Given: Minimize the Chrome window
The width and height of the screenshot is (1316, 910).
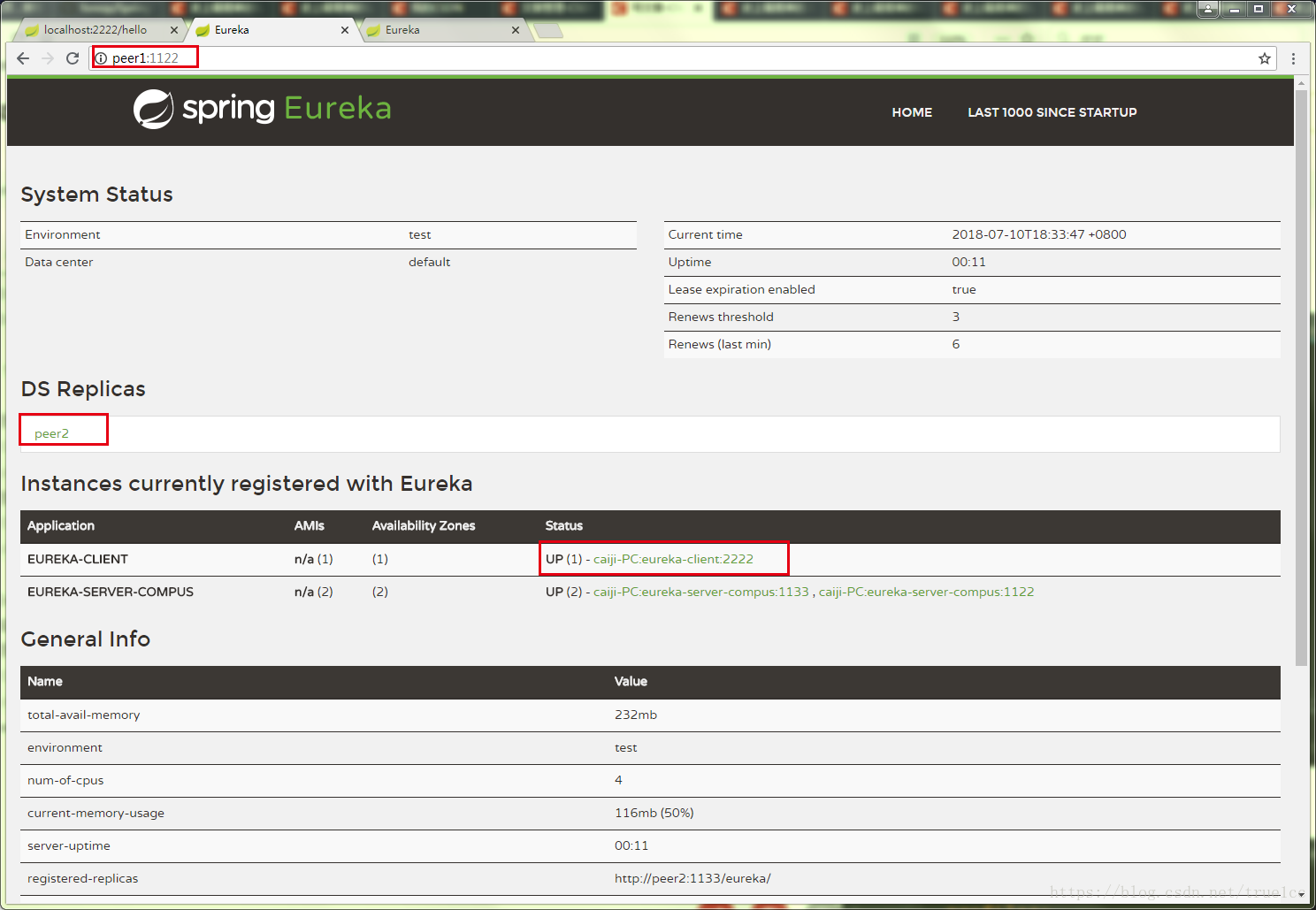Looking at the screenshot, I should point(1234,9).
